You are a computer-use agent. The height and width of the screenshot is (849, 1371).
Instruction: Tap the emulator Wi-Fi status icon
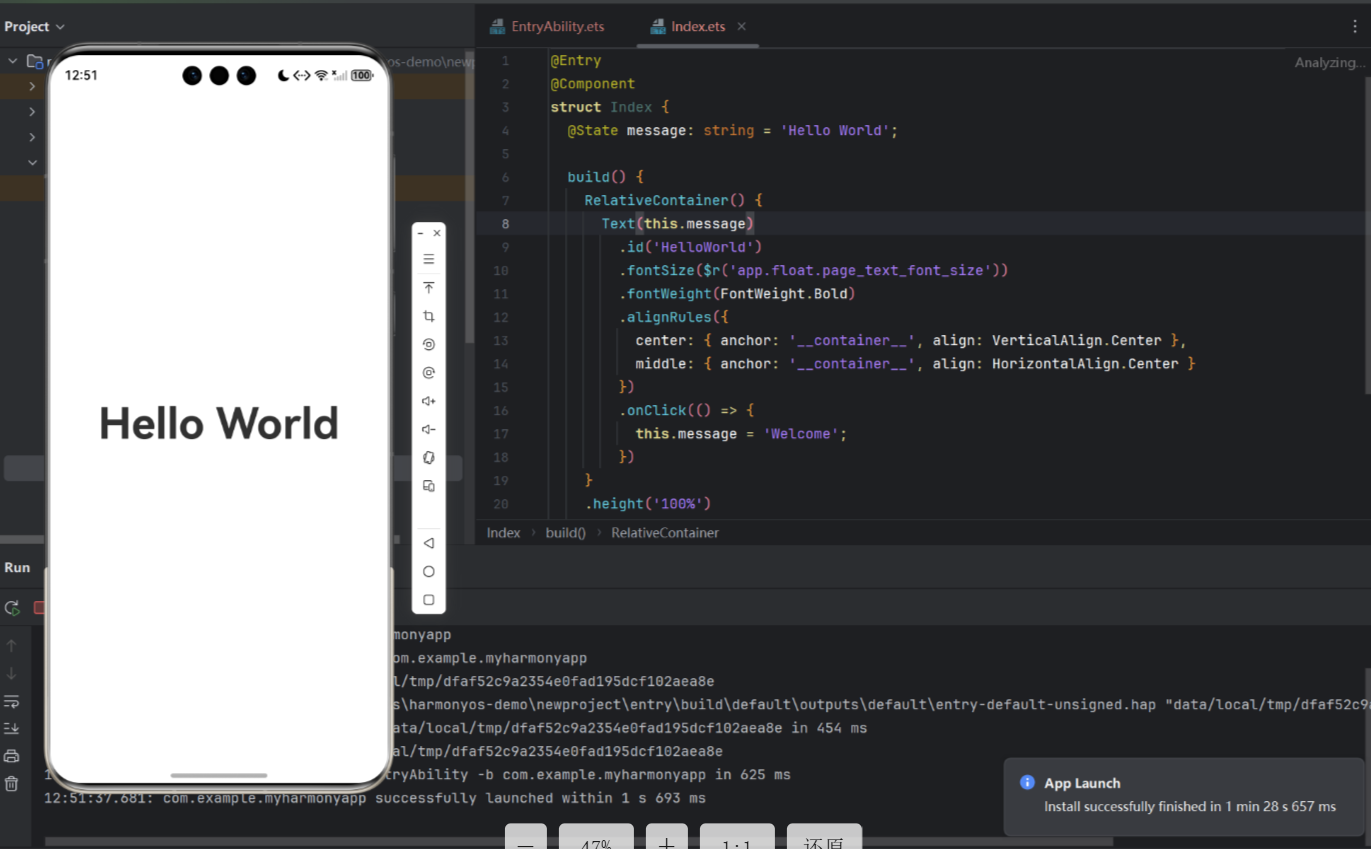(321, 75)
